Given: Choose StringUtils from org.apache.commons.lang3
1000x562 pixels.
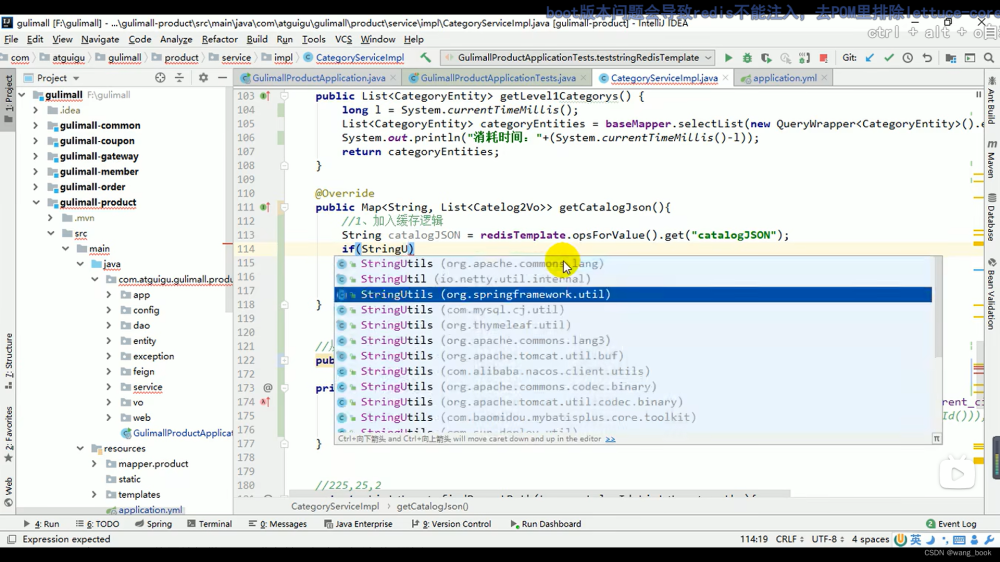Looking at the screenshot, I should pos(633,341).
